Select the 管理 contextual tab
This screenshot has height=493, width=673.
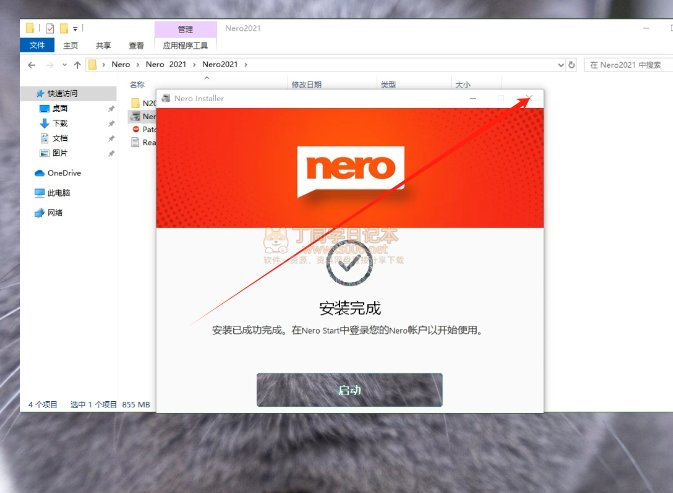[185, 29]
